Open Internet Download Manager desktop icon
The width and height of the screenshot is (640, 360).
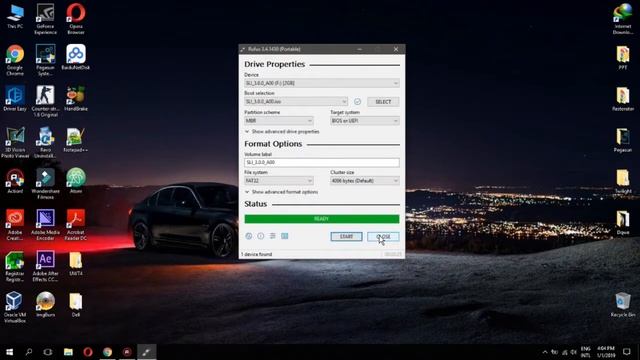tap(623, 19)
